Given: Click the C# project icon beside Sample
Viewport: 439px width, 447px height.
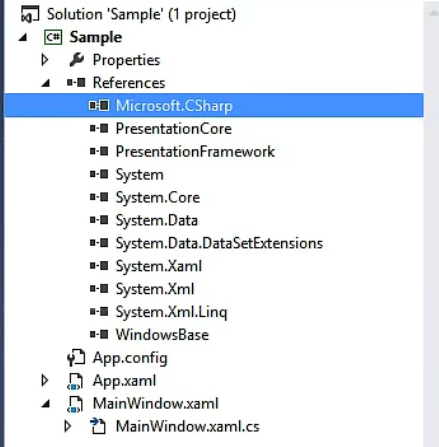Looking at the screenshot, I should click(x=53, y=37).
